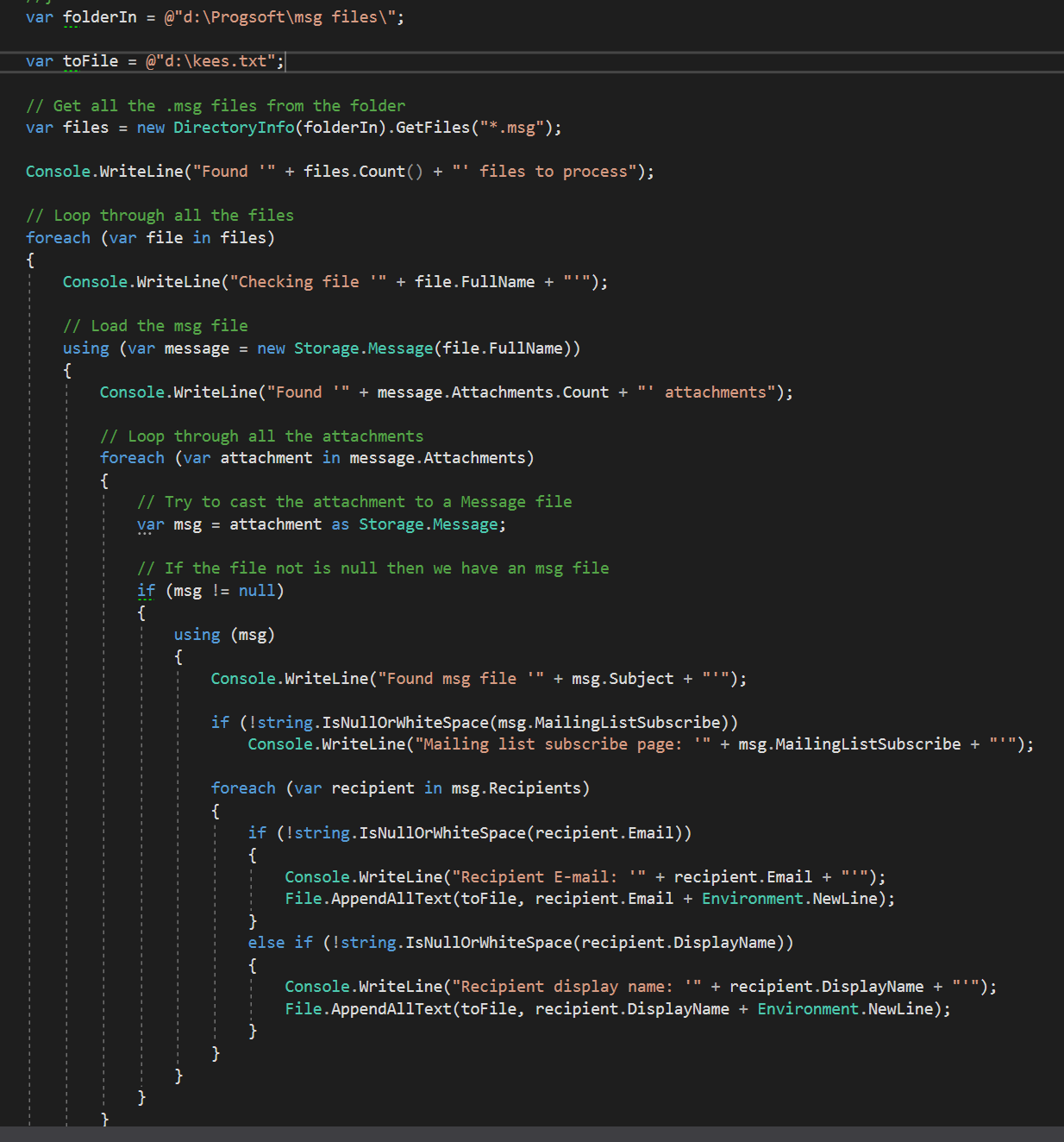
Task: Click the GetFiles method call
Action: (433, 127)
